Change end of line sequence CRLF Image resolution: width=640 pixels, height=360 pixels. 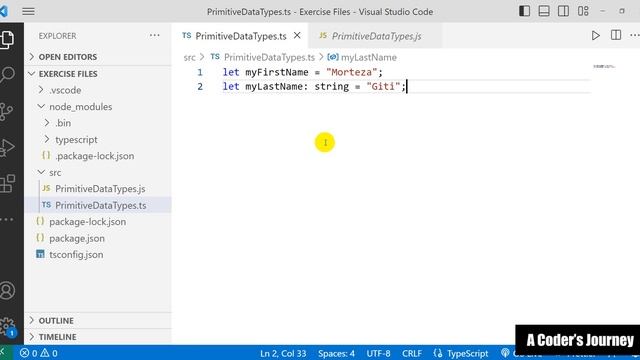(412, 353)
